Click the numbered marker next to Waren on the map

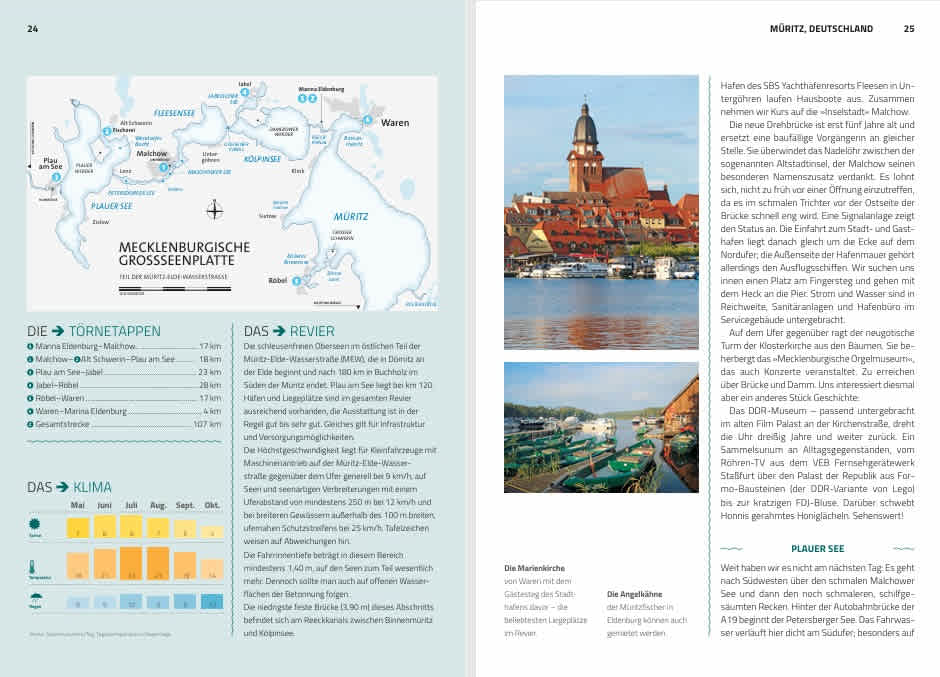pyautogui.click(x=367, y=120)
